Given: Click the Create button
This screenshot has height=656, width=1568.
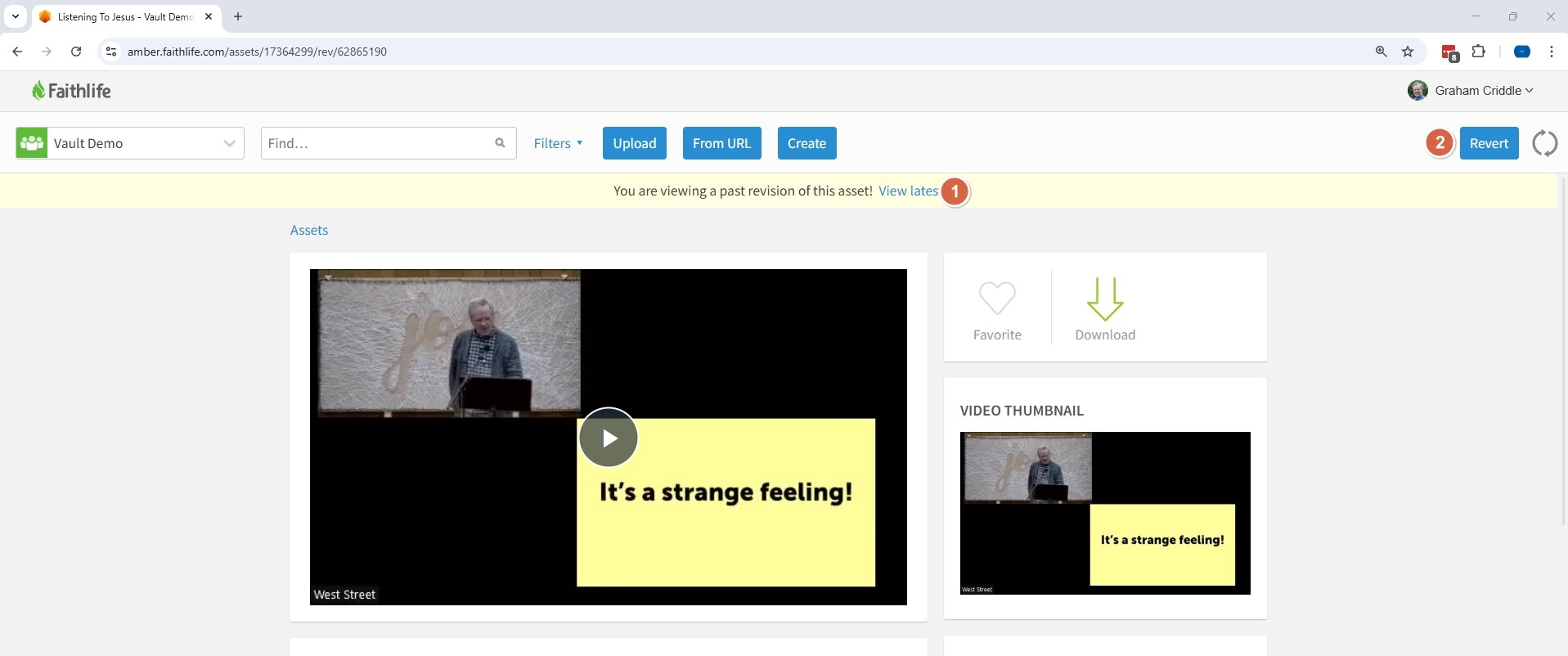Looking at the screenshot, I should click(x=806, y=143).
